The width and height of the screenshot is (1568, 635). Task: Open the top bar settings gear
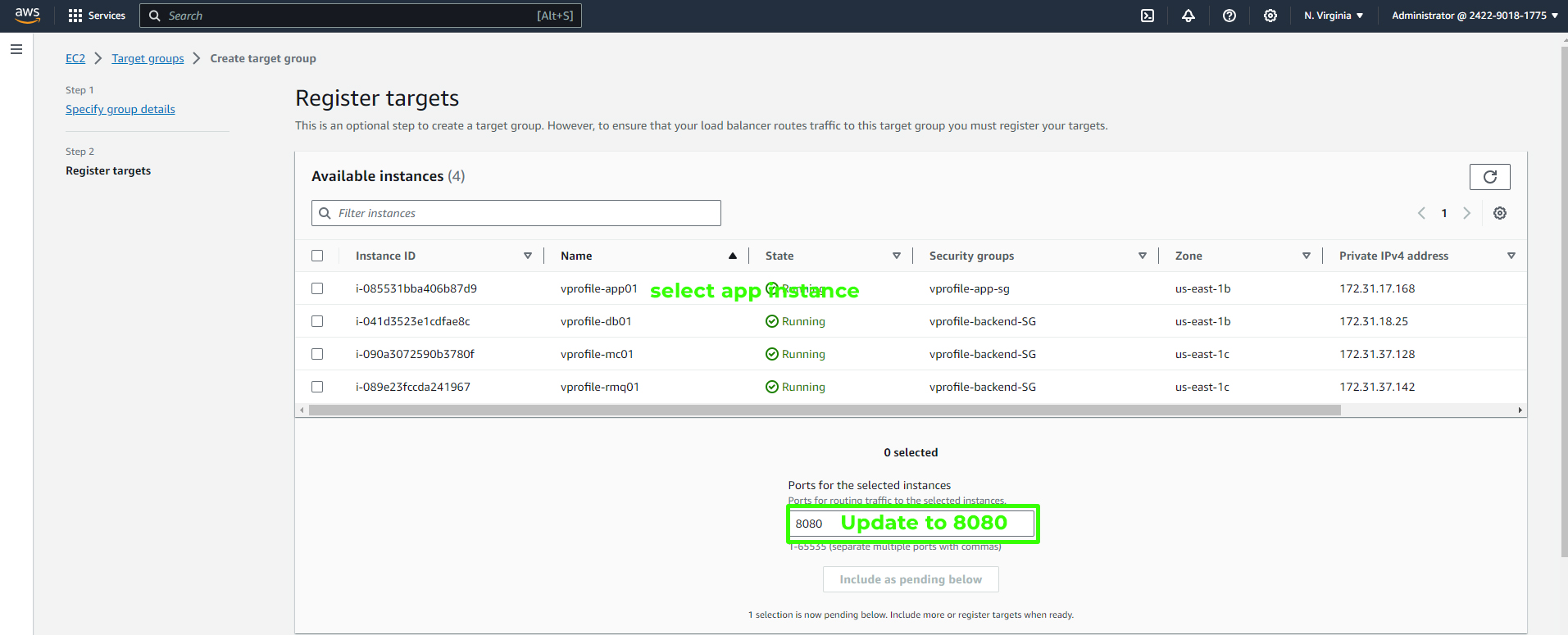[1270, 16]
